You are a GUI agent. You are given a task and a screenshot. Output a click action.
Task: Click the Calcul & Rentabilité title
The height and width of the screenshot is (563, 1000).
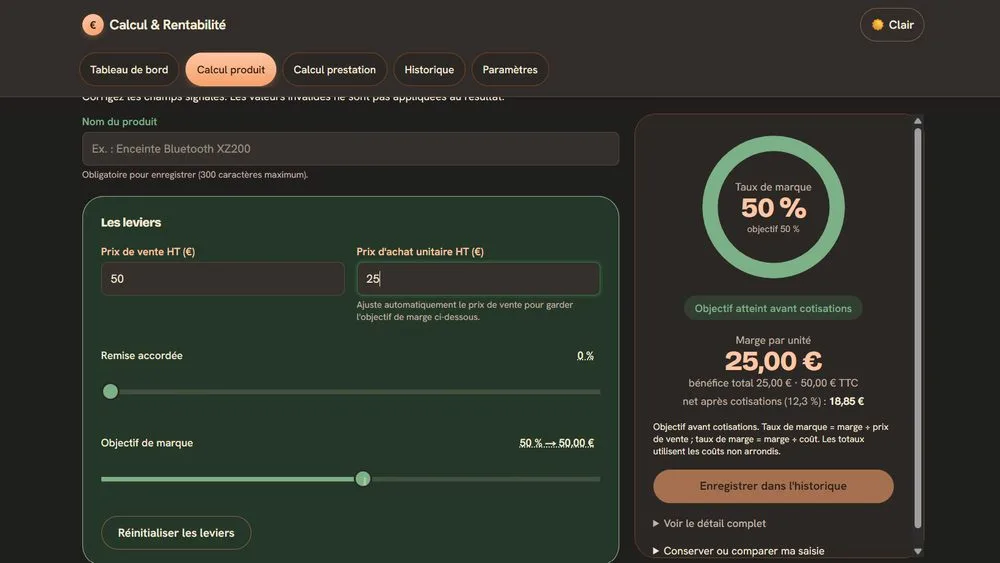(x=168, y=25)
